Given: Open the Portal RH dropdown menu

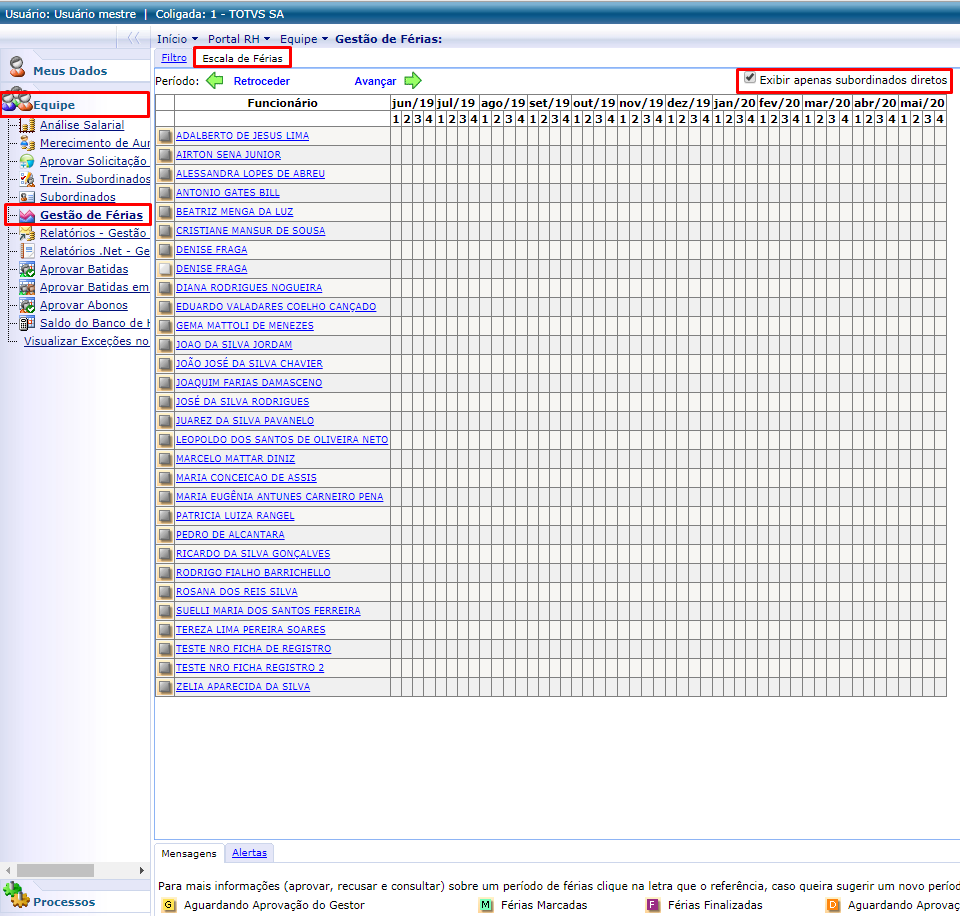Looking at the screenshot, I should [239, 39].
